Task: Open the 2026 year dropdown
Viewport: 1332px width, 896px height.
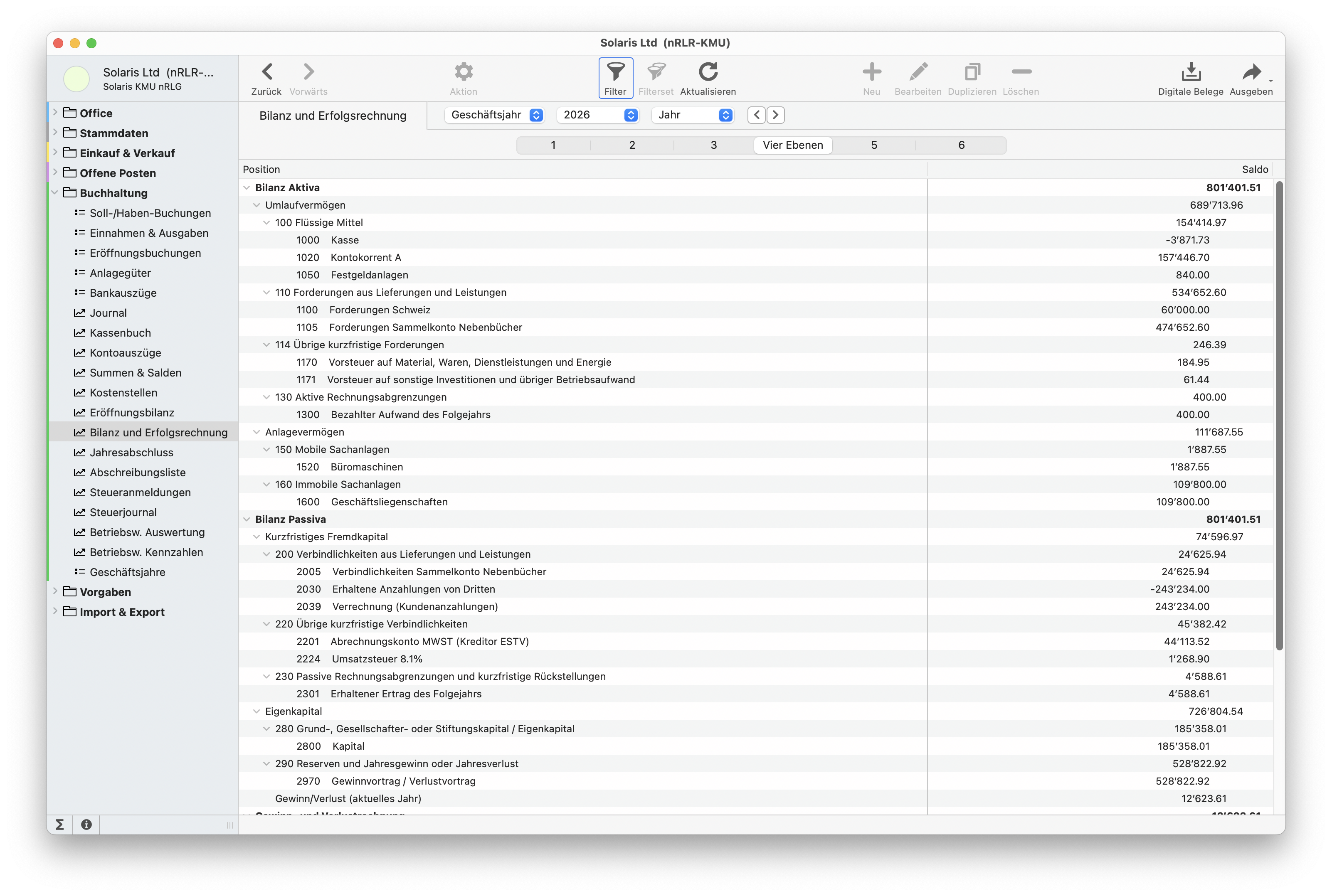Action: [x=597, y=115]
